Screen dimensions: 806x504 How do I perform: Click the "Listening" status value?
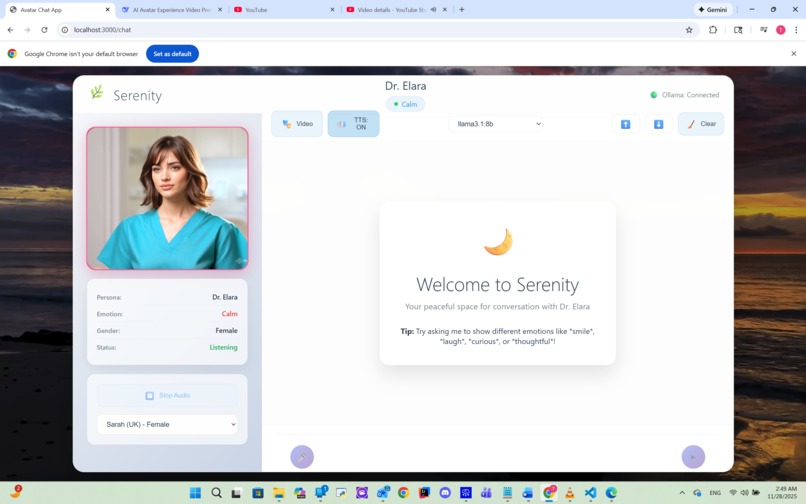point(224,348)
